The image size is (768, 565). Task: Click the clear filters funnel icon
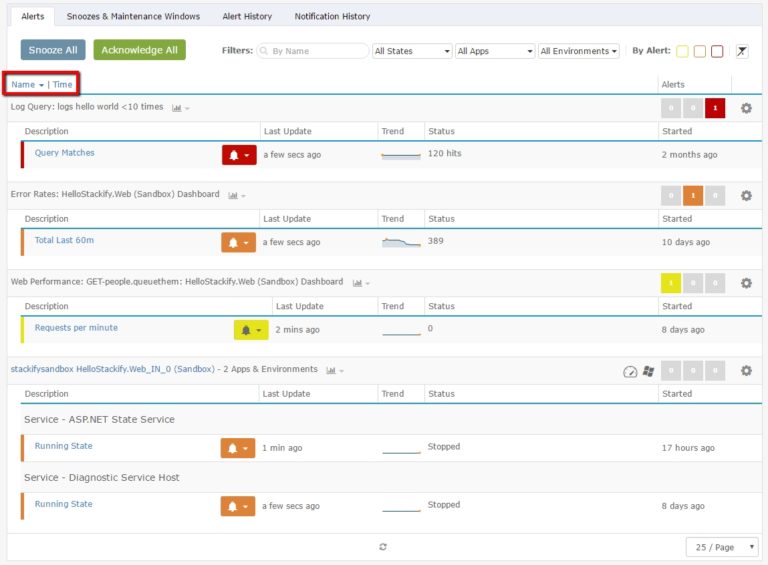(742, 51)
